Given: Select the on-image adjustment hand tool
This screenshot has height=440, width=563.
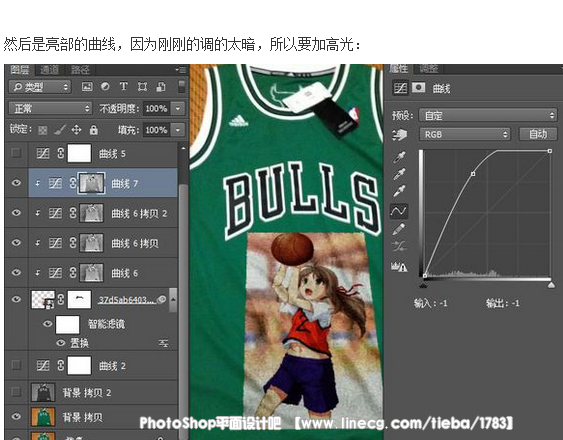Looking at the screenshot, I should coord(399,135).
